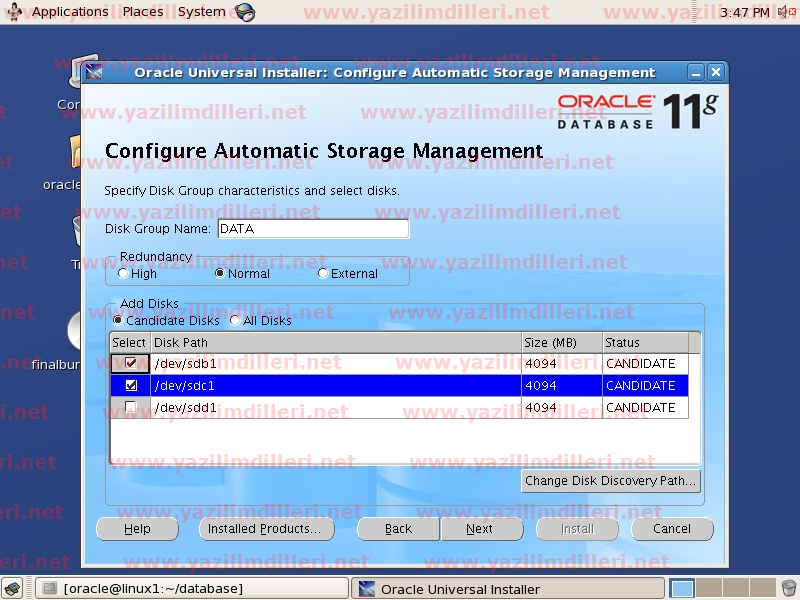This screenshot has width=800, height=600.
Task: Open the System menu
Action: pos(201,12)
